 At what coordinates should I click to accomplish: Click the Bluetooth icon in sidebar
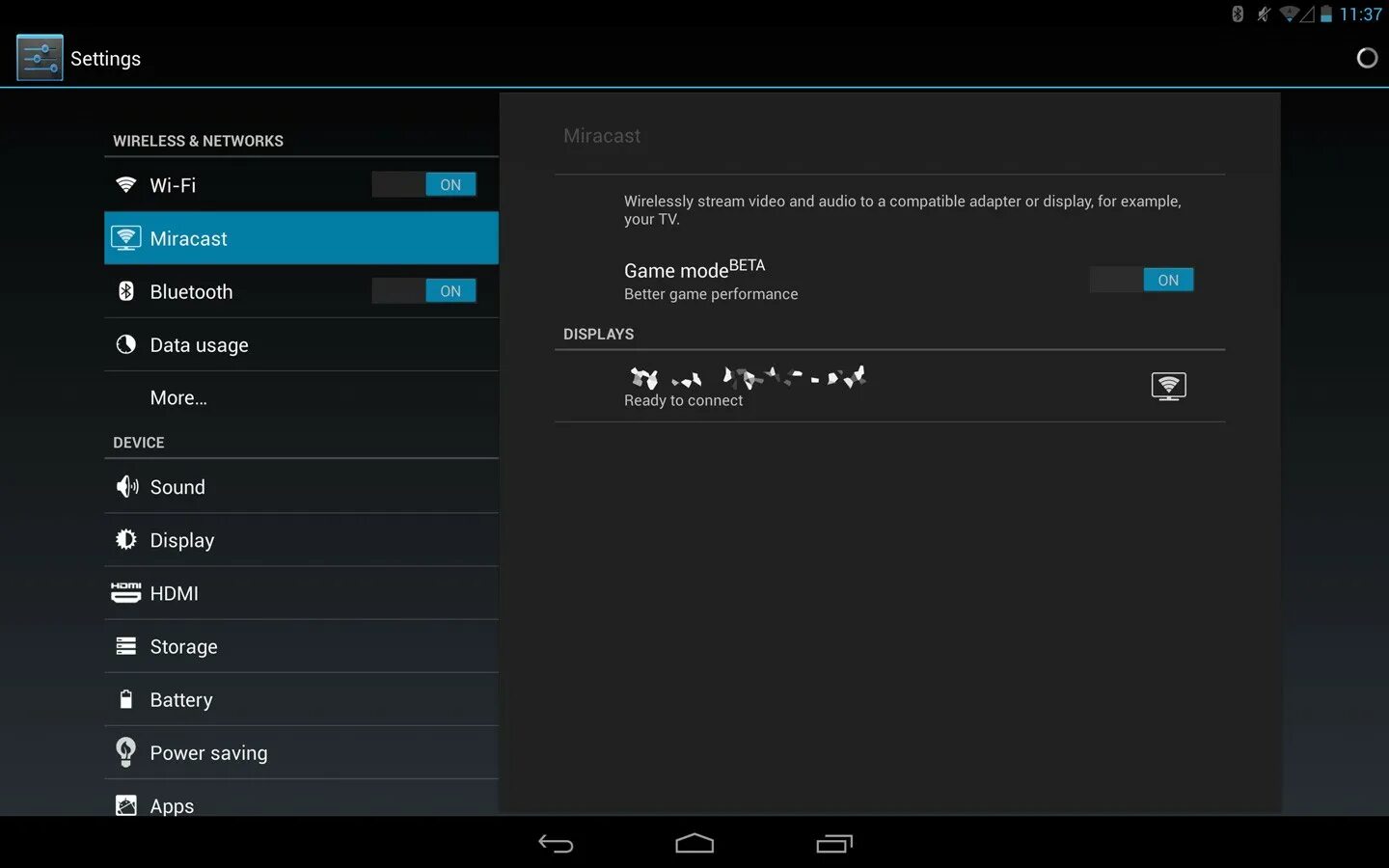coord(125,291)
